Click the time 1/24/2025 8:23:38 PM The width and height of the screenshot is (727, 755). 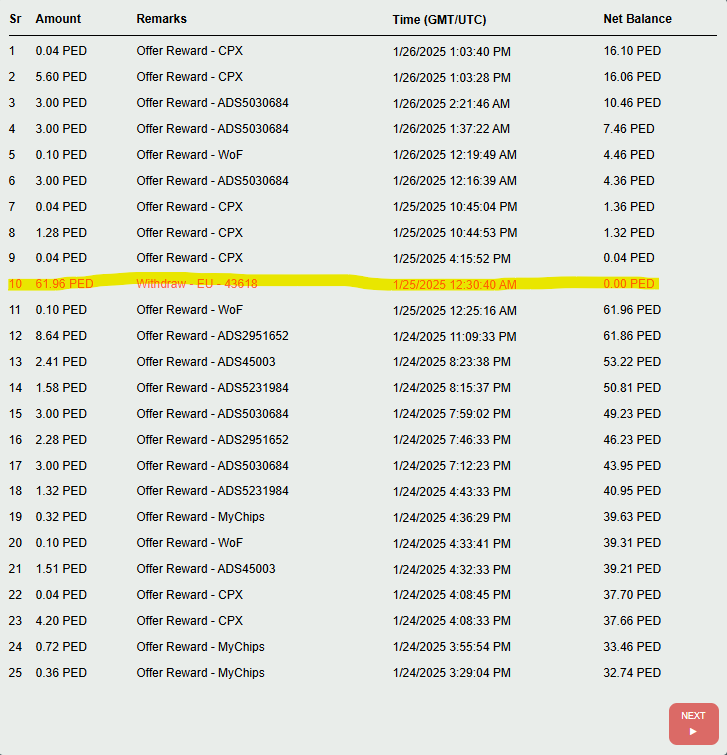(452, 362)
